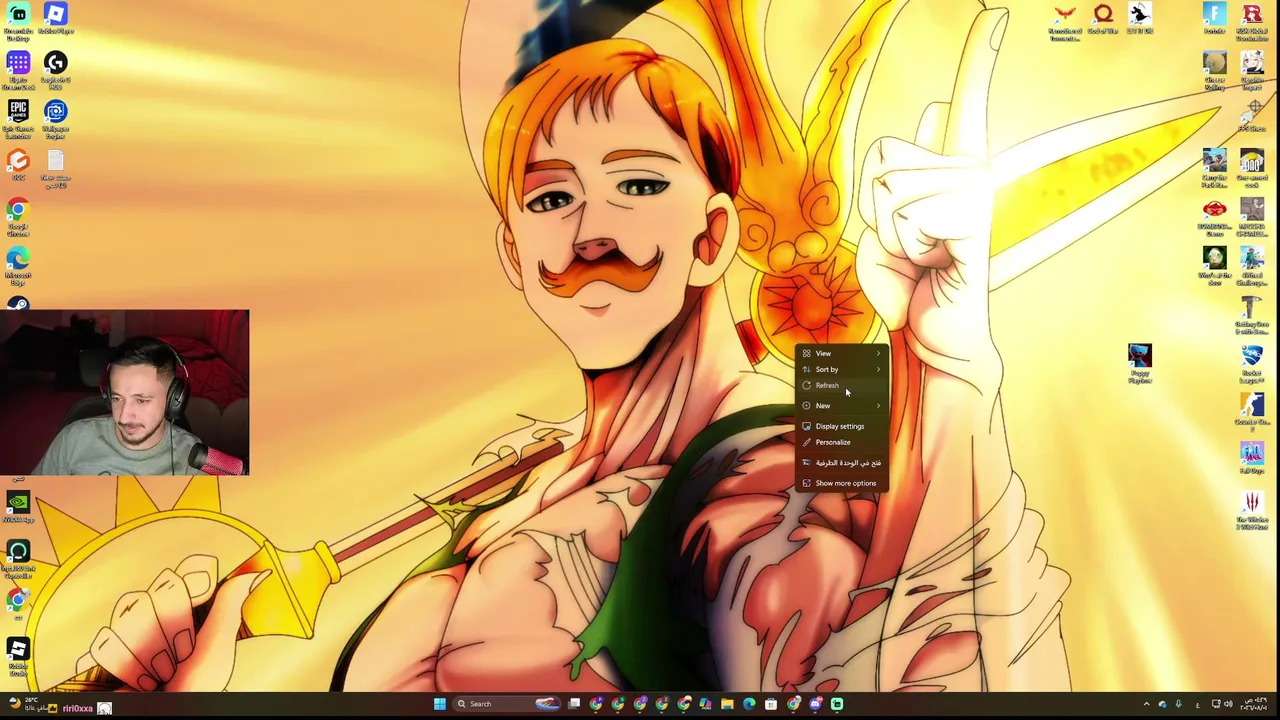Open the Wallpaper Engine shortcut
This screenshot has width=1280, height=720.
[x=55, y=118]
